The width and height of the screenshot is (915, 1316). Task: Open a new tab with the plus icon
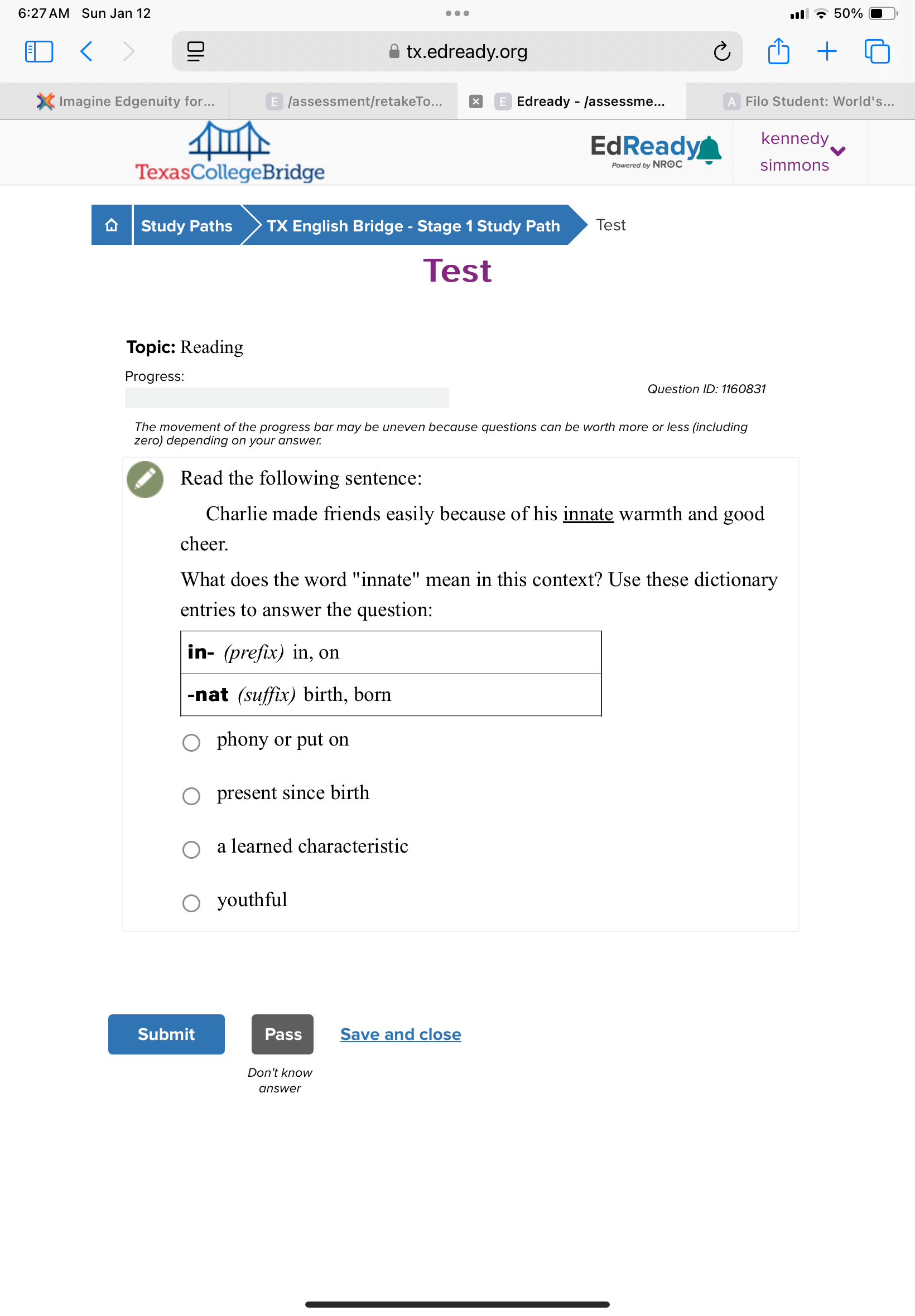tap(826, 51)
